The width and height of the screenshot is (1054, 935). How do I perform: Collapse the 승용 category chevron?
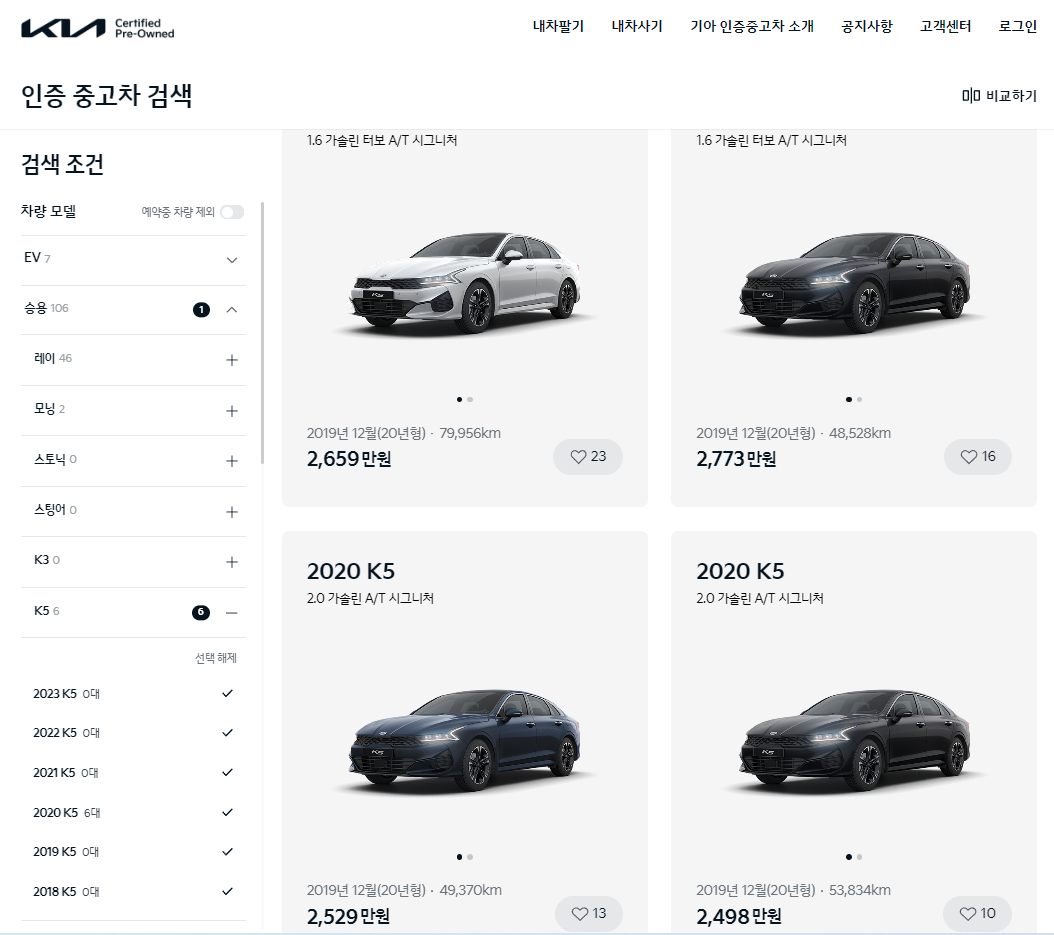[232, 310]
